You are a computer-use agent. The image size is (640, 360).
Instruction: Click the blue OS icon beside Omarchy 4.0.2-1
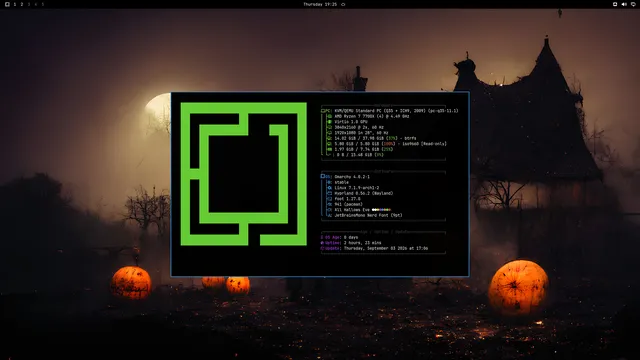[x=323, y=177]
